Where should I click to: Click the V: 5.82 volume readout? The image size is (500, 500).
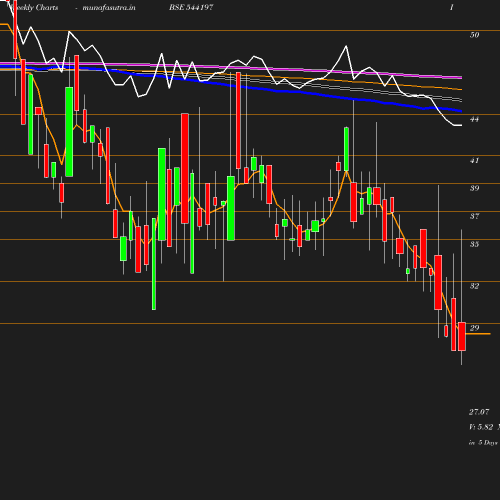pos(481,427)
